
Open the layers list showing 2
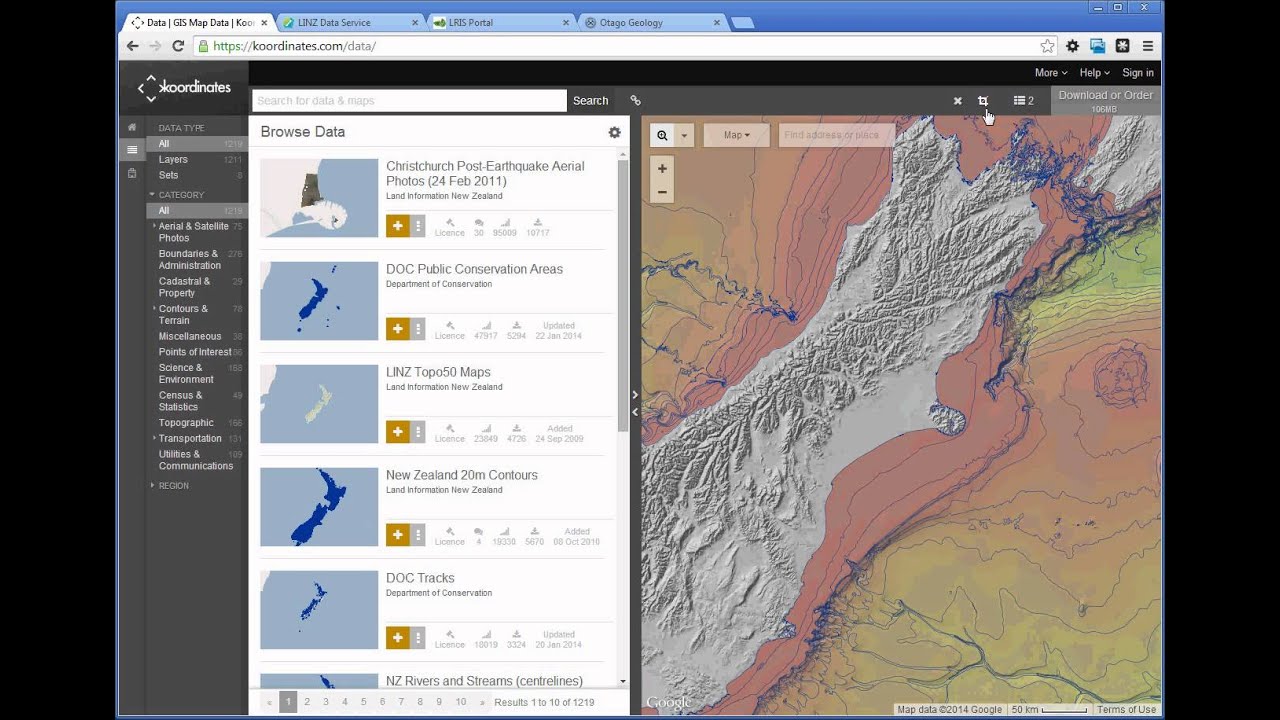(1023, 100)
